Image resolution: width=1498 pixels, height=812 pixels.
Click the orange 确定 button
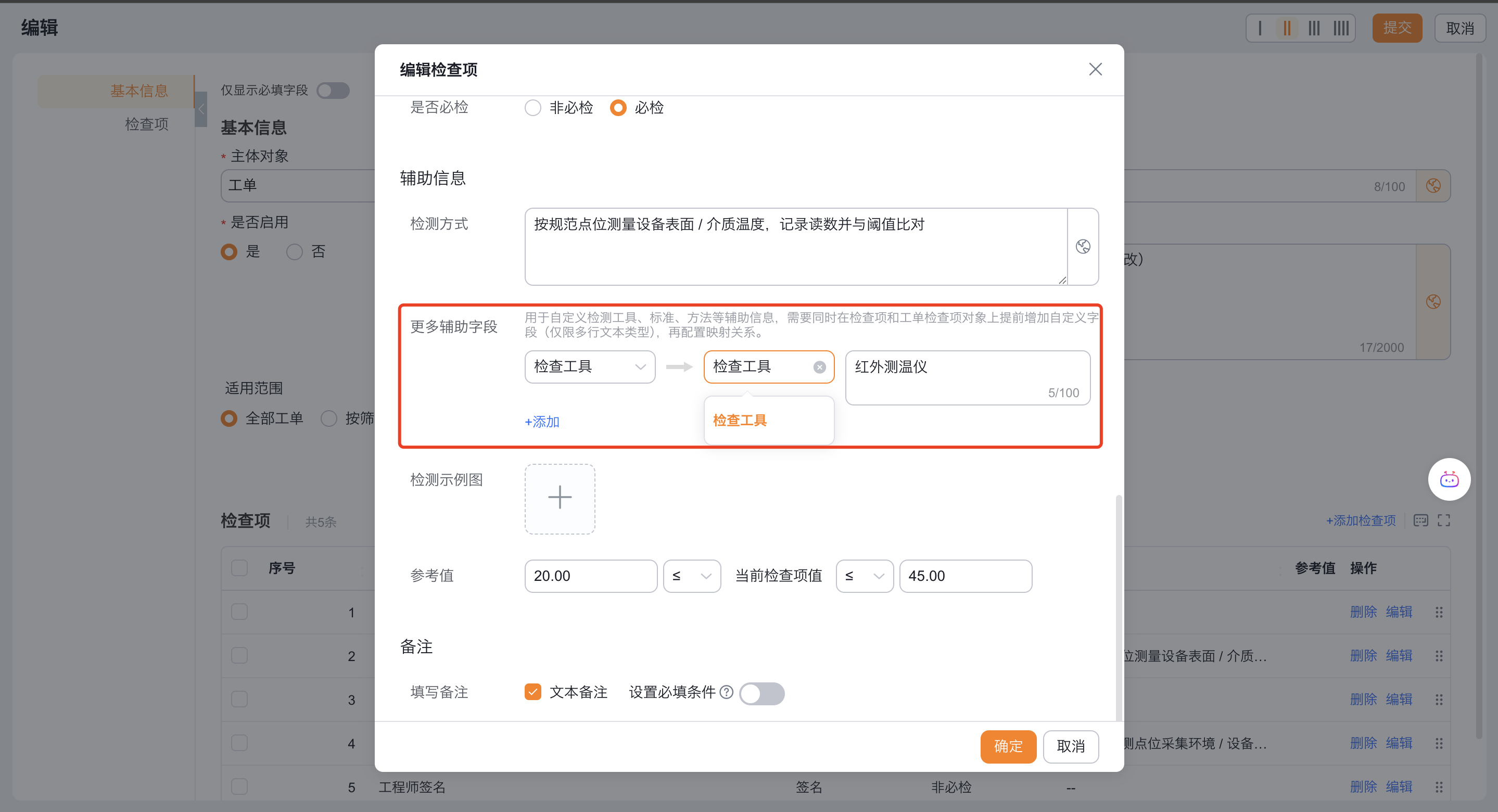pyautogui.click(x=1008, y=746)
